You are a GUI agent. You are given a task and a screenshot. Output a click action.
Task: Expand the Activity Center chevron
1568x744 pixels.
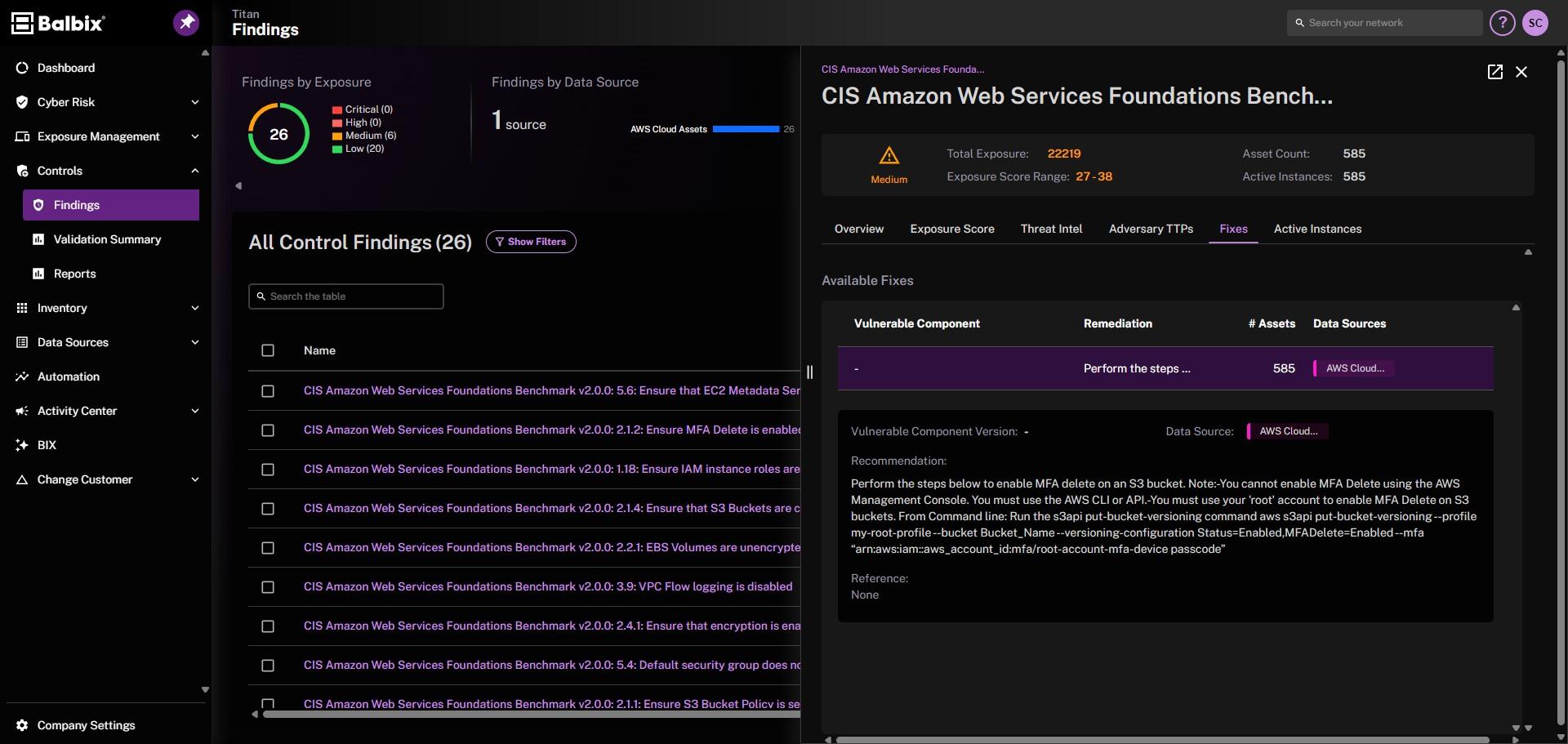click(x=194, y=411)
